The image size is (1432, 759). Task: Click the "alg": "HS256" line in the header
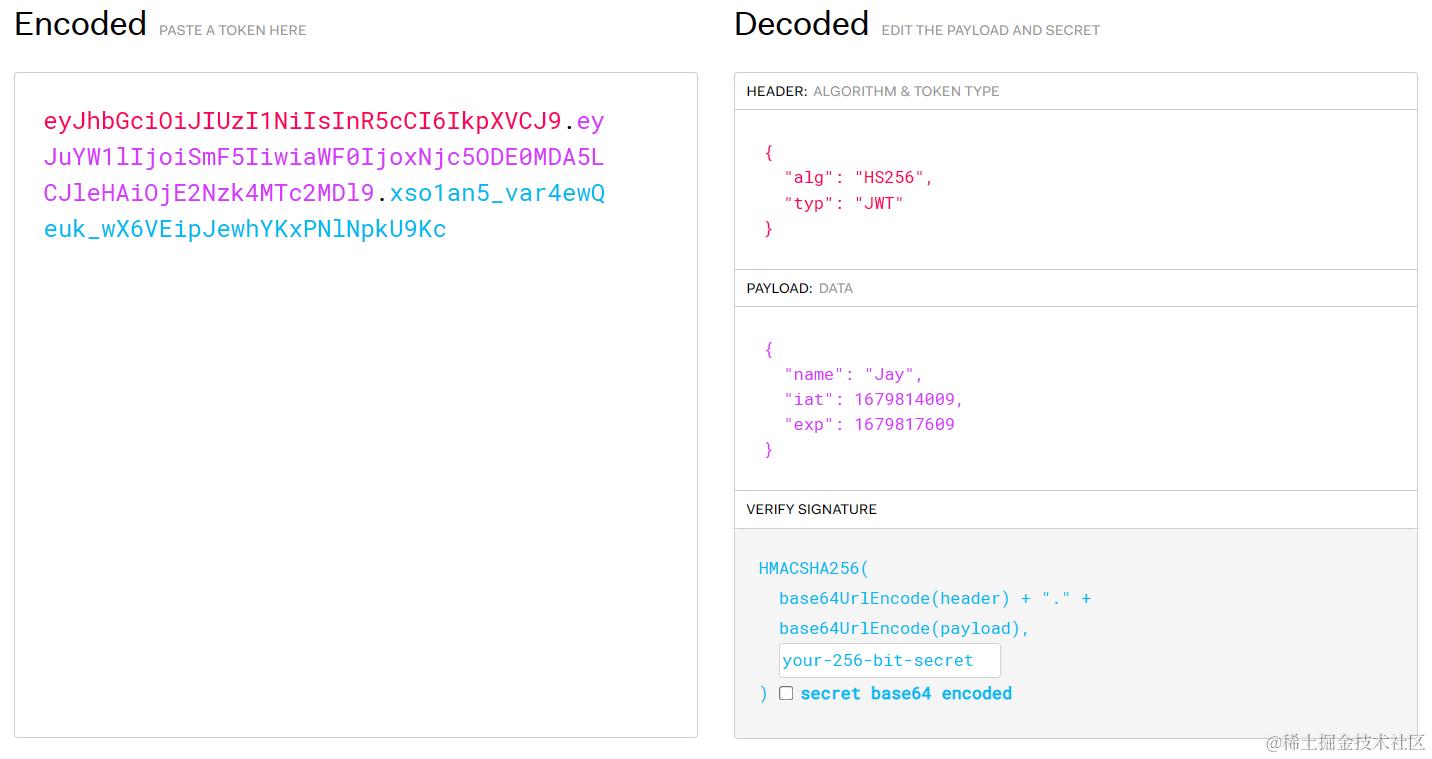[x=858, y=177]
